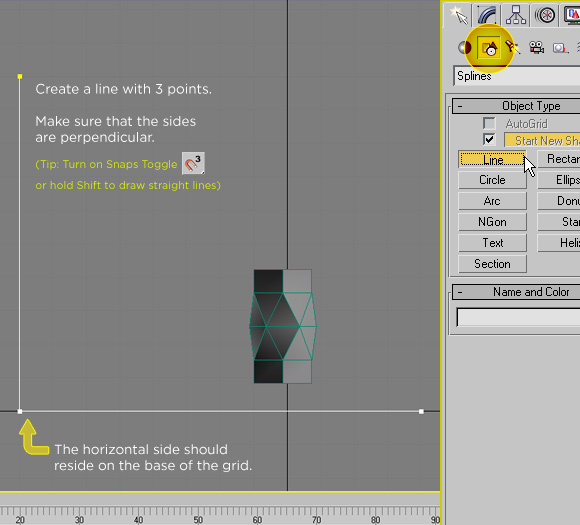Viewport: 580px width, 525px height.
Task: Select the teal wireframe mesh in the viewport
Action: (283, 326)
